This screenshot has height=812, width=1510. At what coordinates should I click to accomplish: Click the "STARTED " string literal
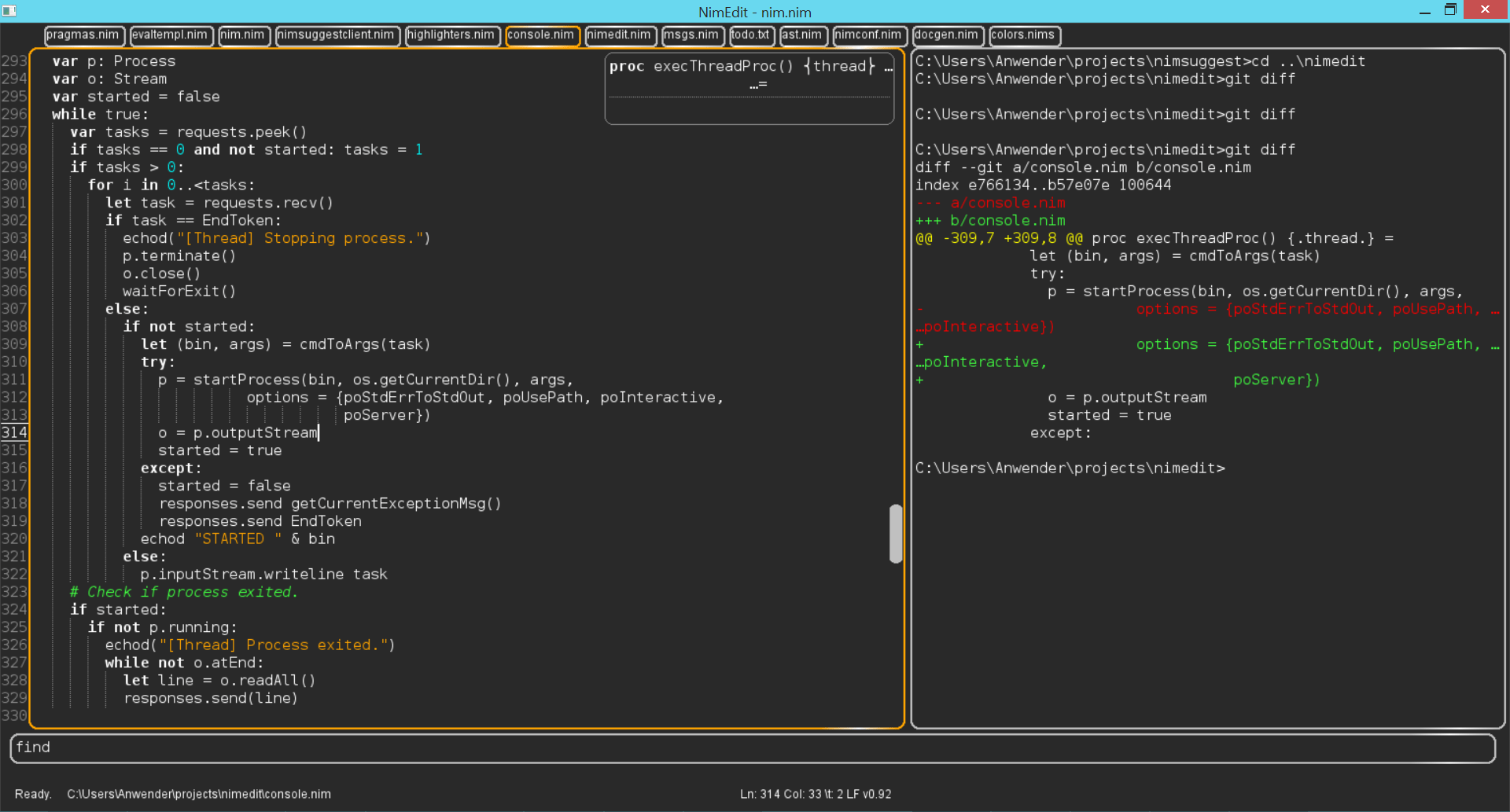click(238, 539)
